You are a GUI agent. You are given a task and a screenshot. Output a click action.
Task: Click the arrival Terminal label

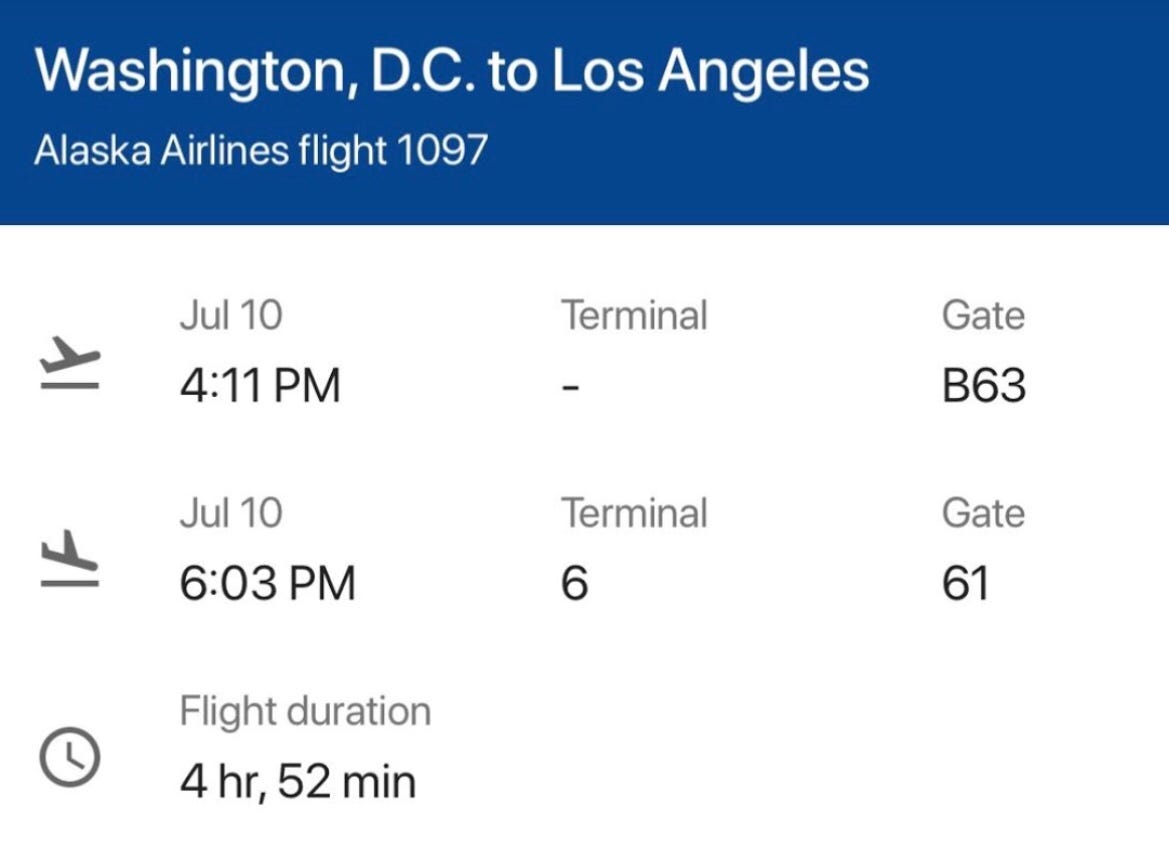pos(634,513)
